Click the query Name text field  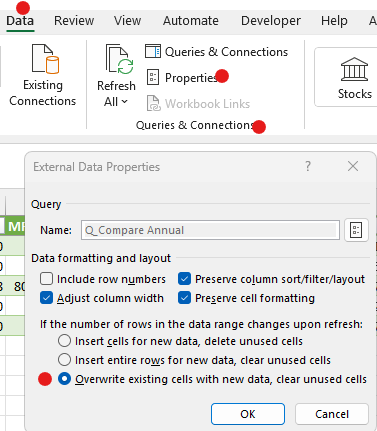pos(210,230)
